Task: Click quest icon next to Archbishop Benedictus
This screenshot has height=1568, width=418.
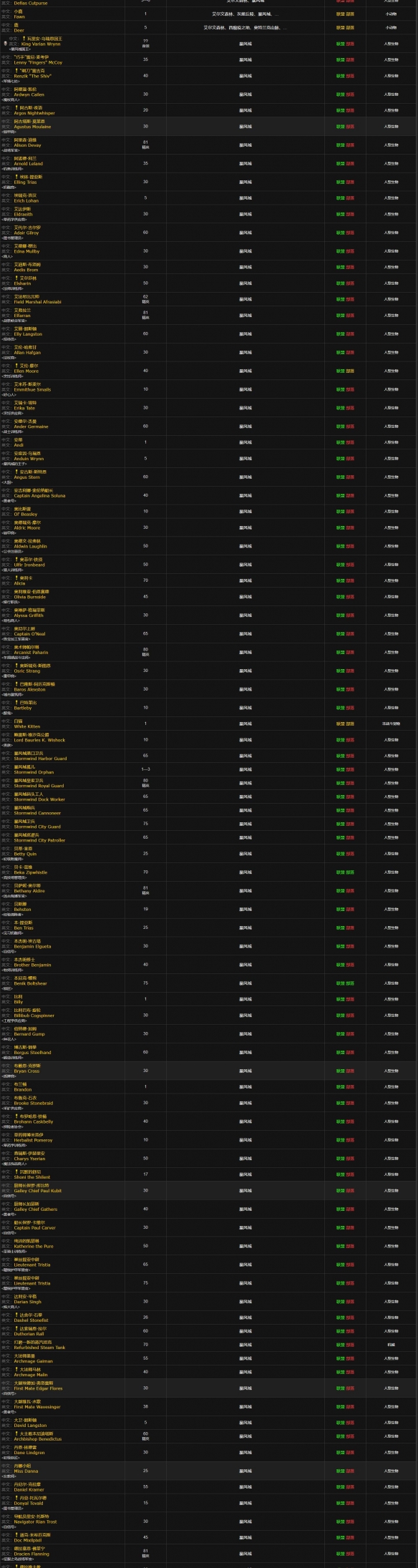Action: 16,1434
